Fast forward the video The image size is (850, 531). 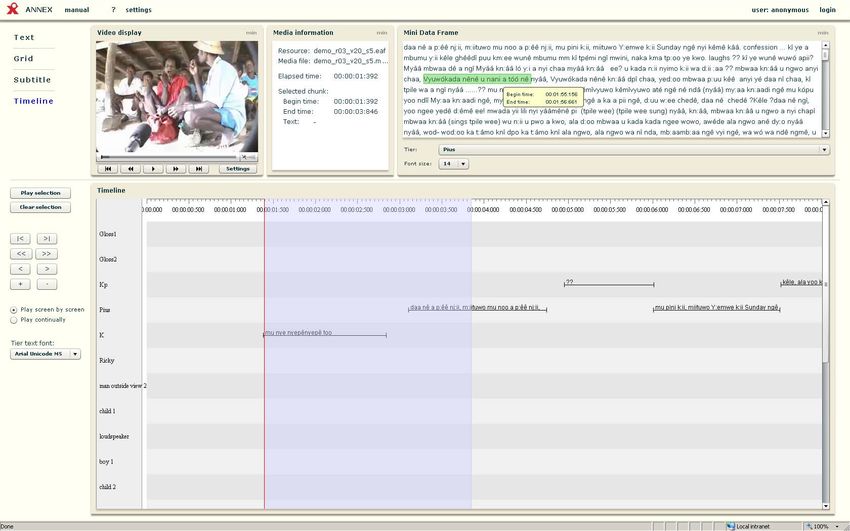coord(176,169)
